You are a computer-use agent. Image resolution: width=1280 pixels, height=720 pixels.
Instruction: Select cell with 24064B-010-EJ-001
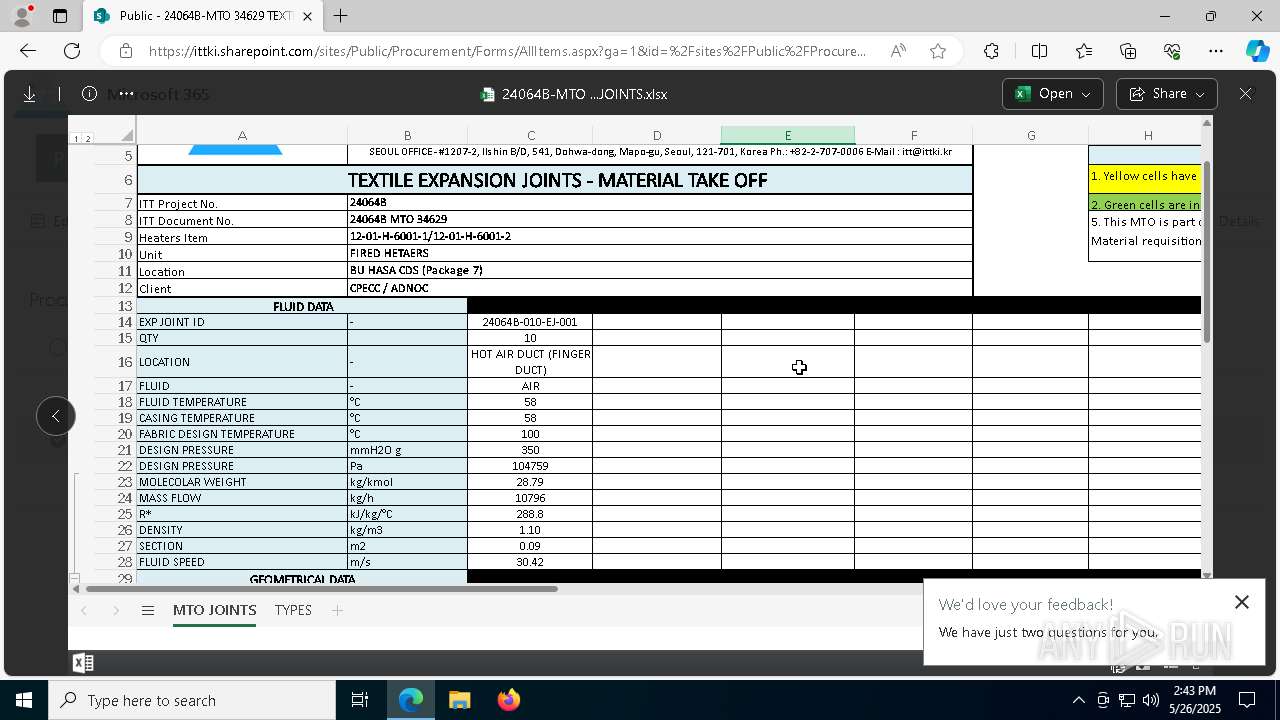530,322
